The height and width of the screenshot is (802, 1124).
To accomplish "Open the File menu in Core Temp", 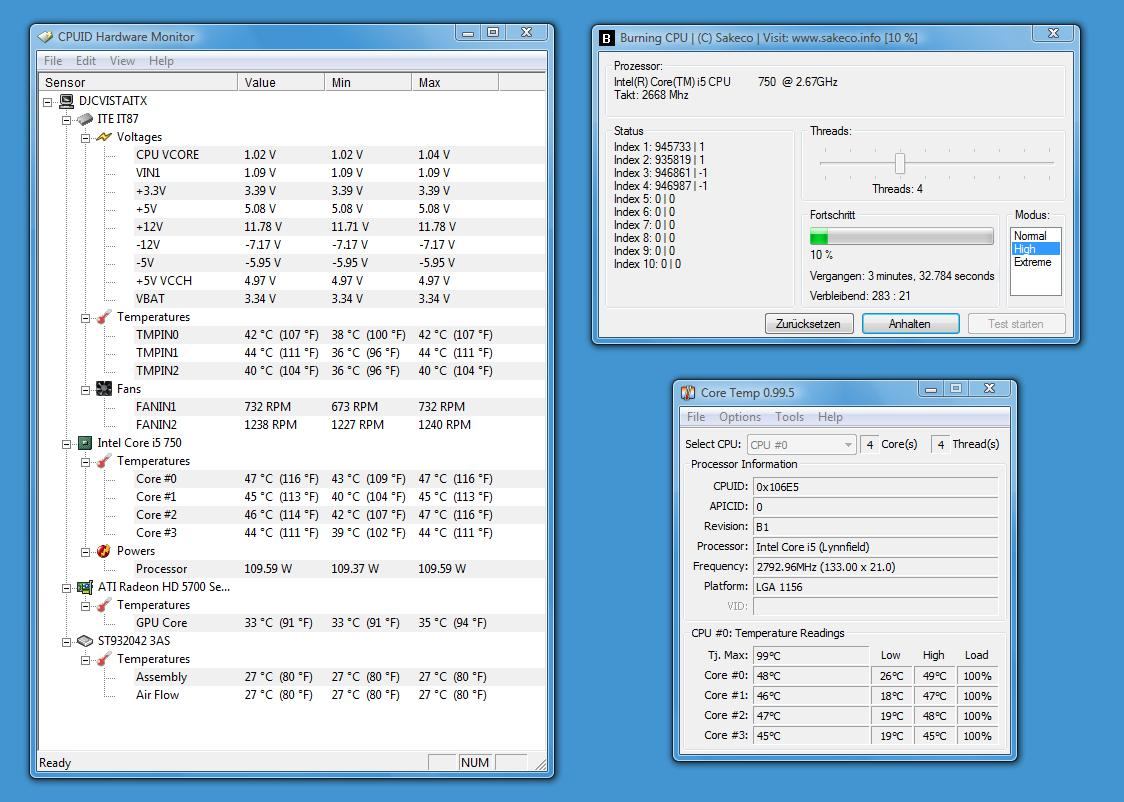I will pyautogui.click(x=696, y=417).
